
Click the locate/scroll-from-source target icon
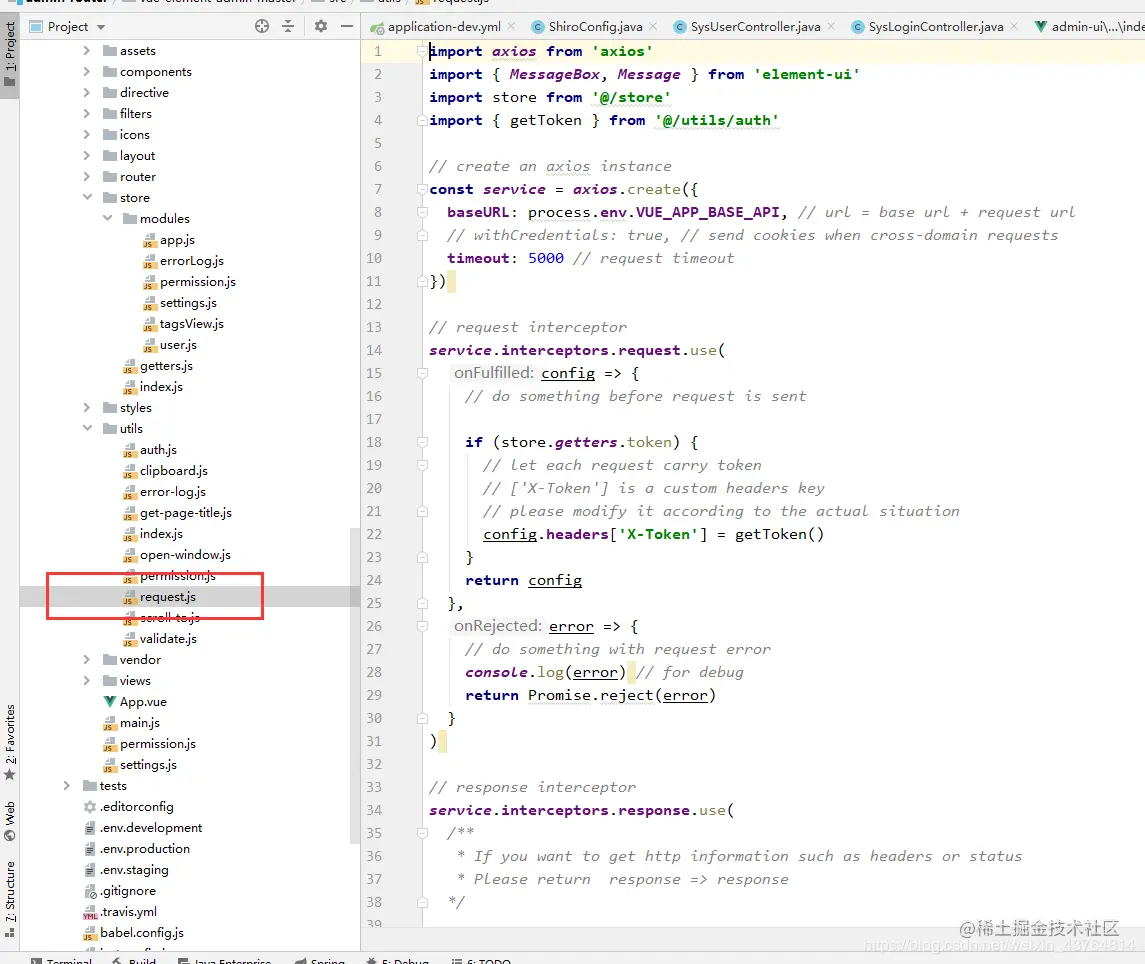[262, 26]
